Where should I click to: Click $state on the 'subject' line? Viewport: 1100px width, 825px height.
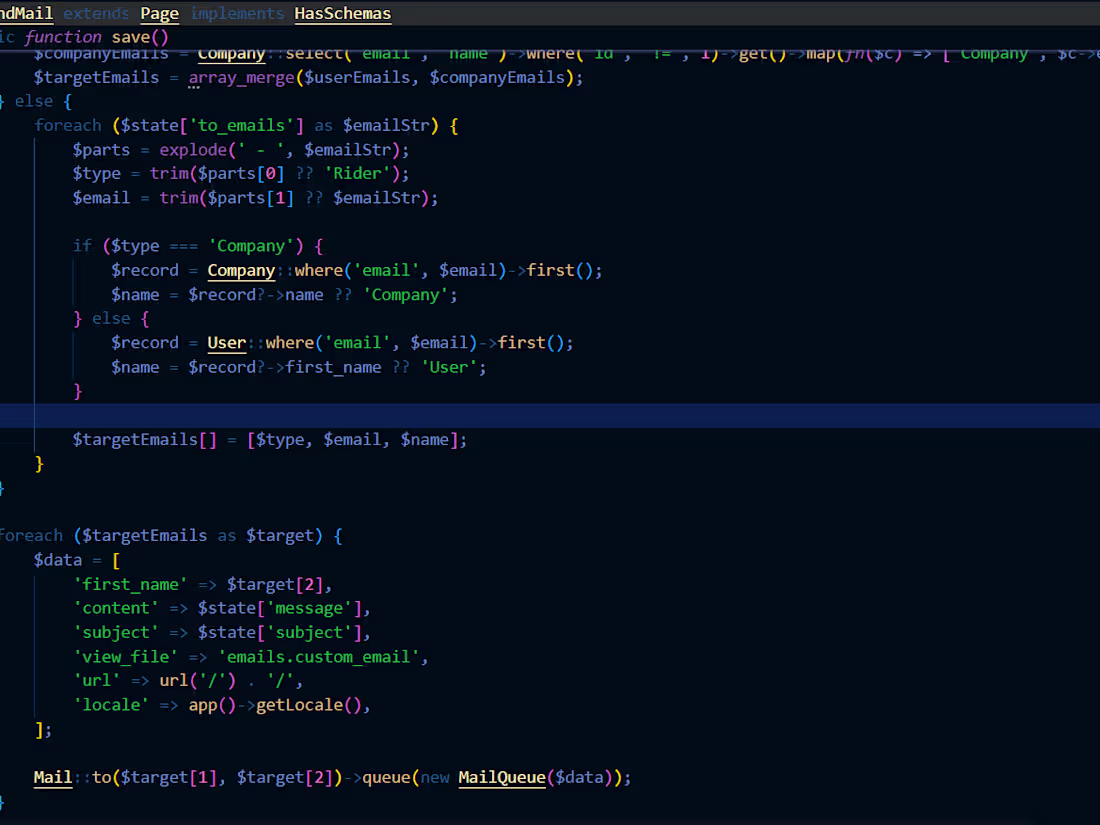tap(227, 633)
